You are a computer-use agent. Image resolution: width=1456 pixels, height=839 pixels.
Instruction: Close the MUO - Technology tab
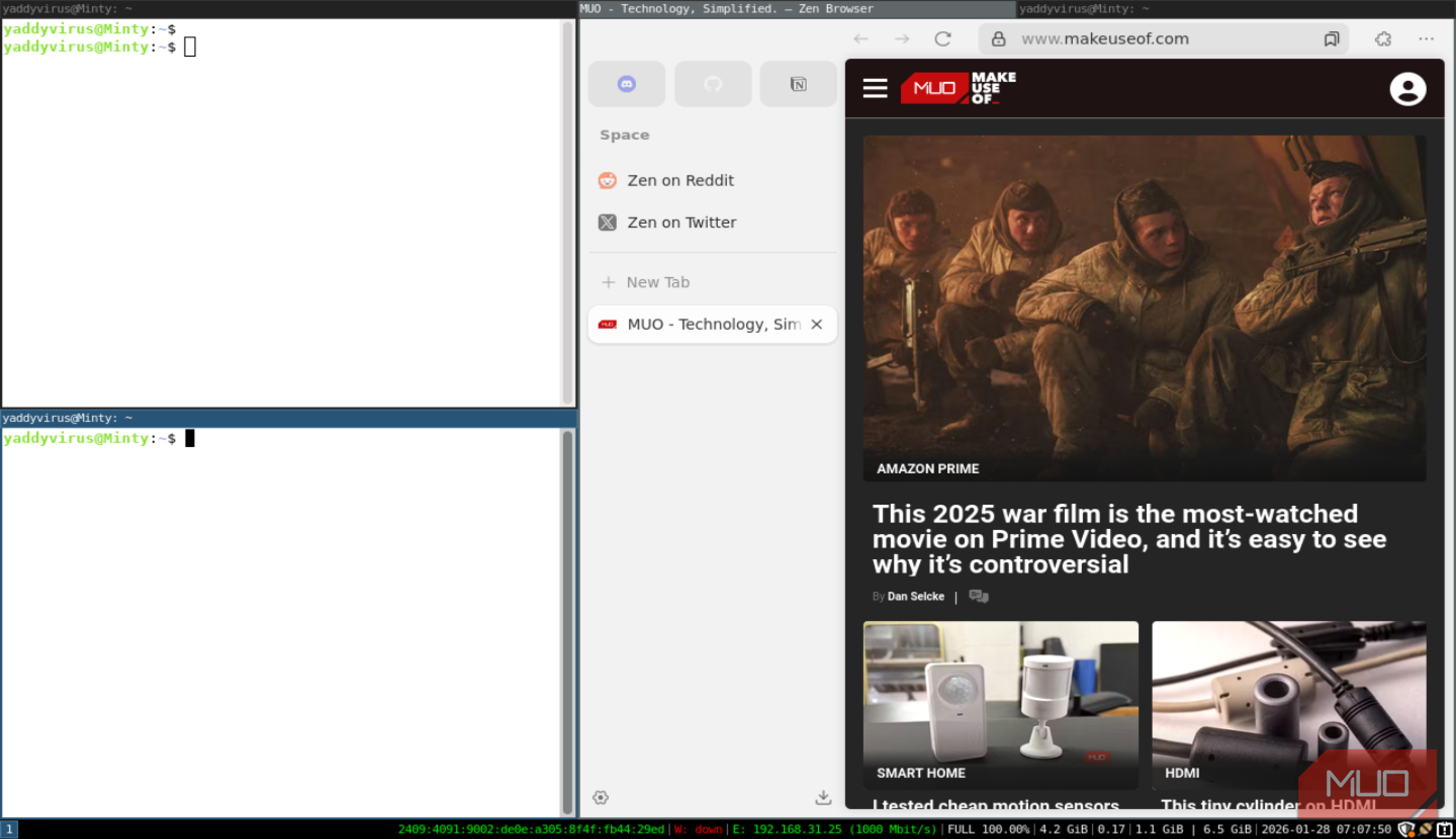tap(816, 324)
